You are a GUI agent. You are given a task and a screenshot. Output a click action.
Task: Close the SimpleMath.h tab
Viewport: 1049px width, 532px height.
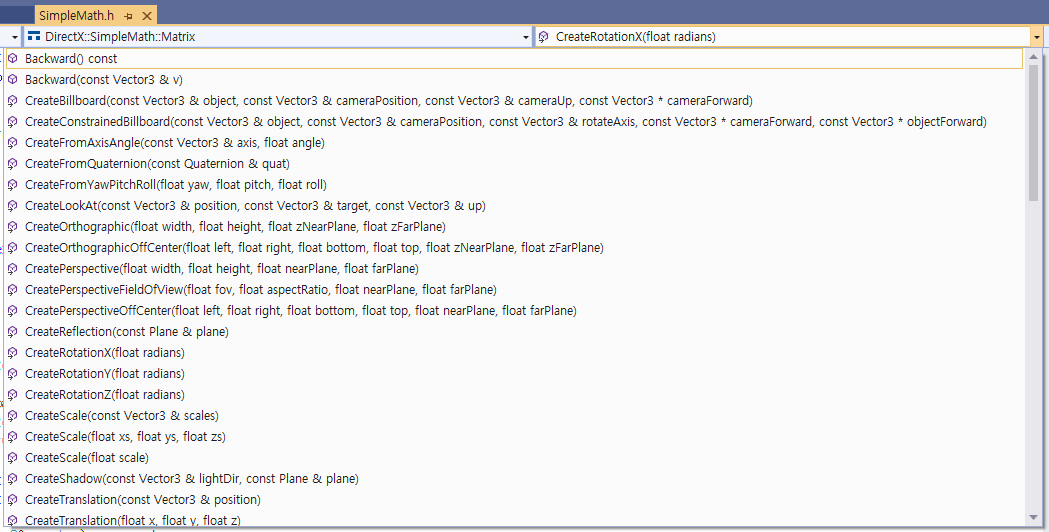pos(147,15)
